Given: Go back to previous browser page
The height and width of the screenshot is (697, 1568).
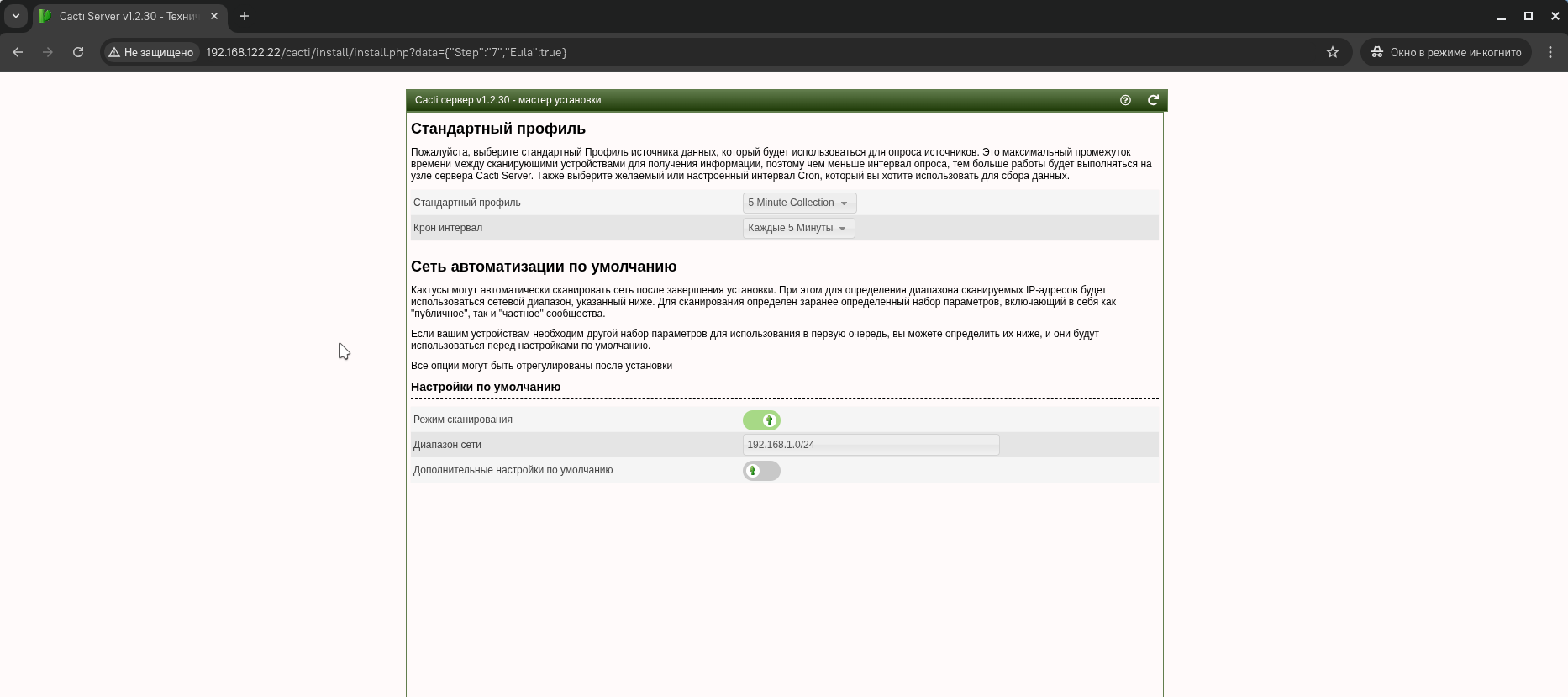Looking at the screenshot, I should pos(18,52).
